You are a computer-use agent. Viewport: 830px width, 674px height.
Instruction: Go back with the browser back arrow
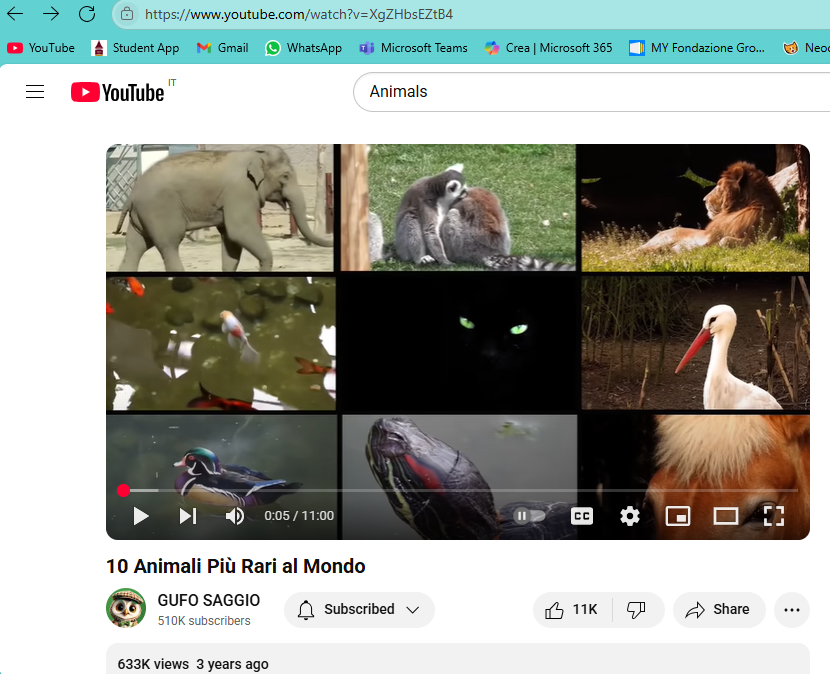pos(15,14)
